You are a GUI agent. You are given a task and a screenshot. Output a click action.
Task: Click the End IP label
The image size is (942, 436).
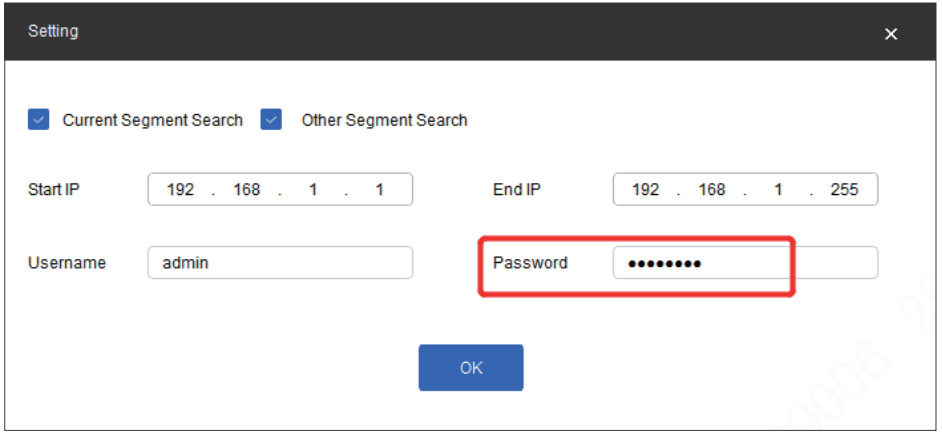pos(517,190)
